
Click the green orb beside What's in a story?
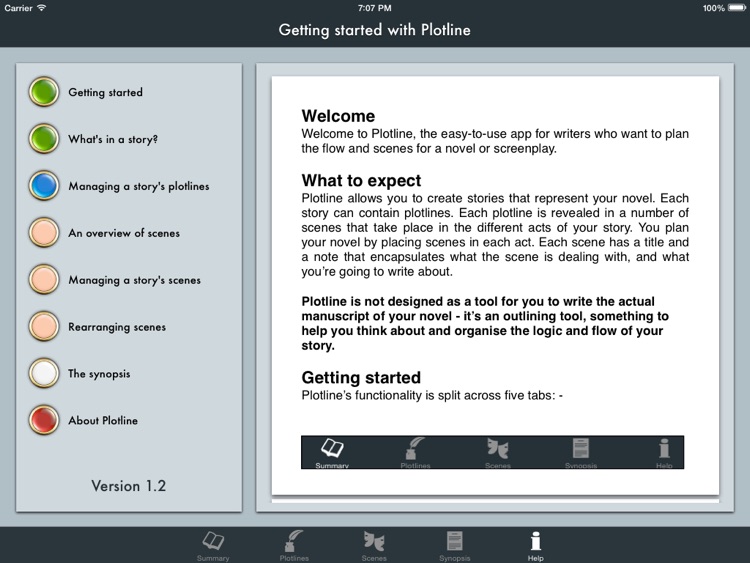click(x=44, y=139)
